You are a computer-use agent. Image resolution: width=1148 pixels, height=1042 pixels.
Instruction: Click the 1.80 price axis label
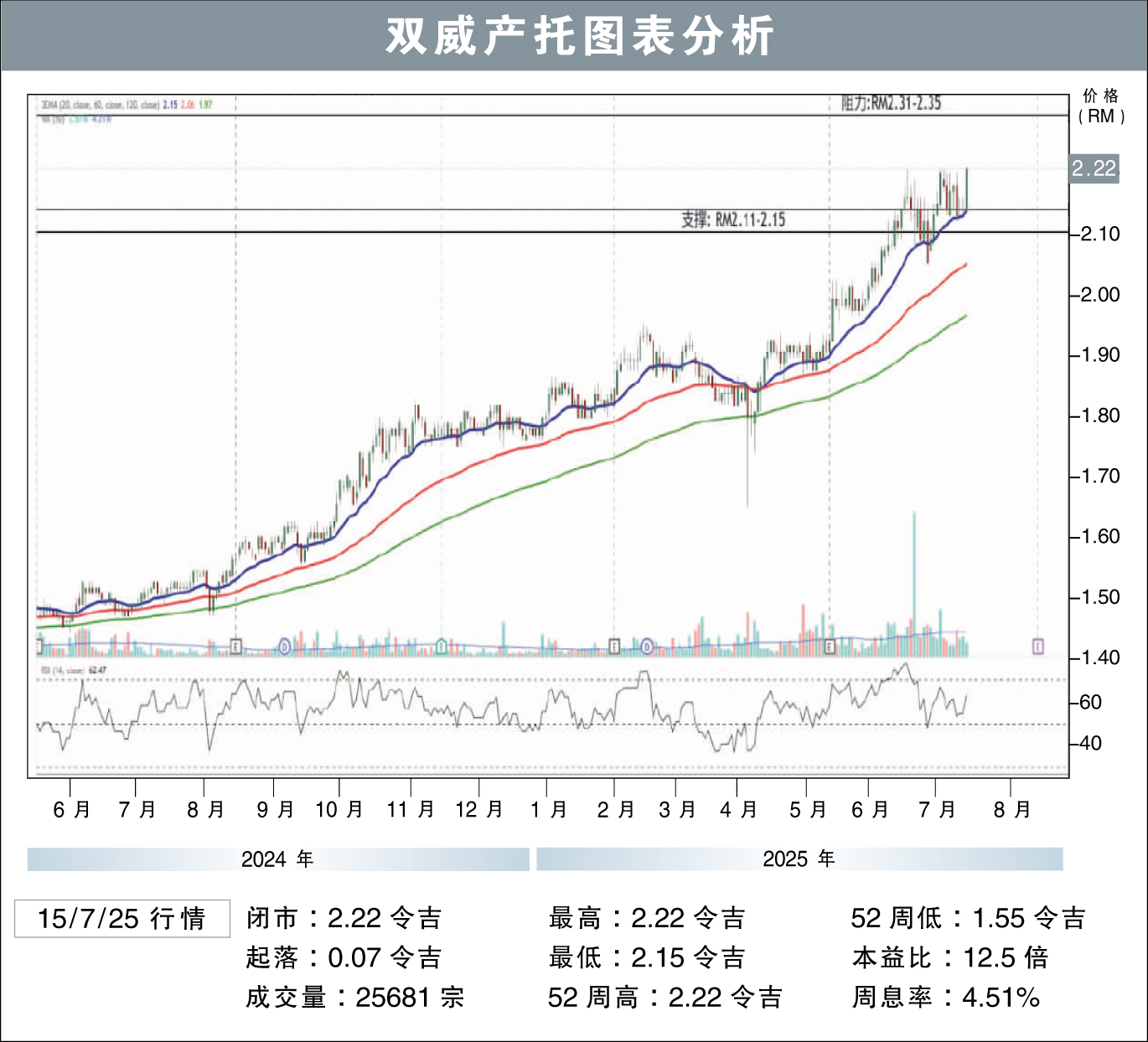1100,415
